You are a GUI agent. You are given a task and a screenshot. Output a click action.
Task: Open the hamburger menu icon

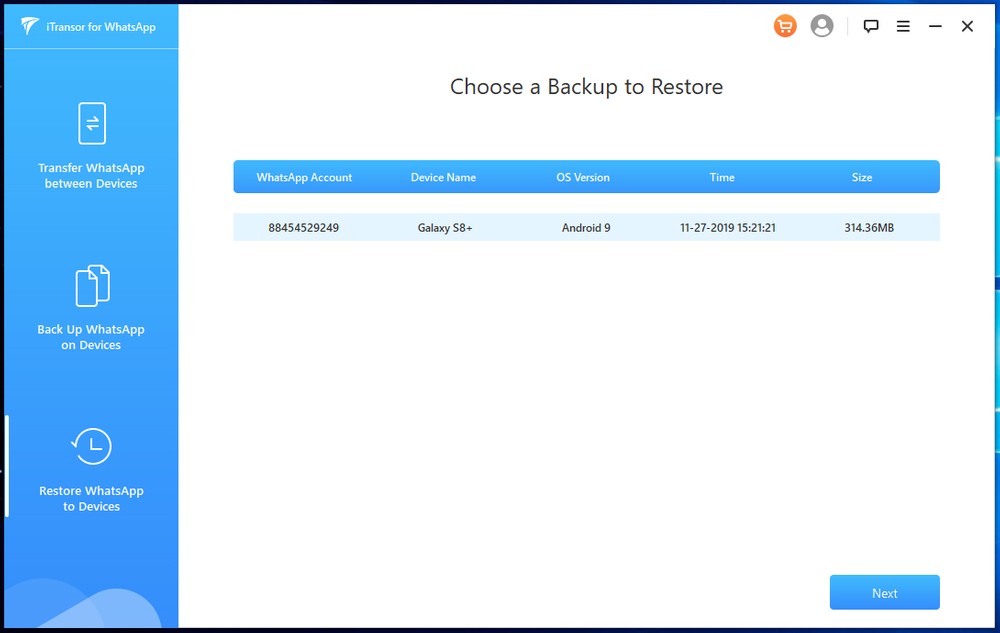point(903,26)
